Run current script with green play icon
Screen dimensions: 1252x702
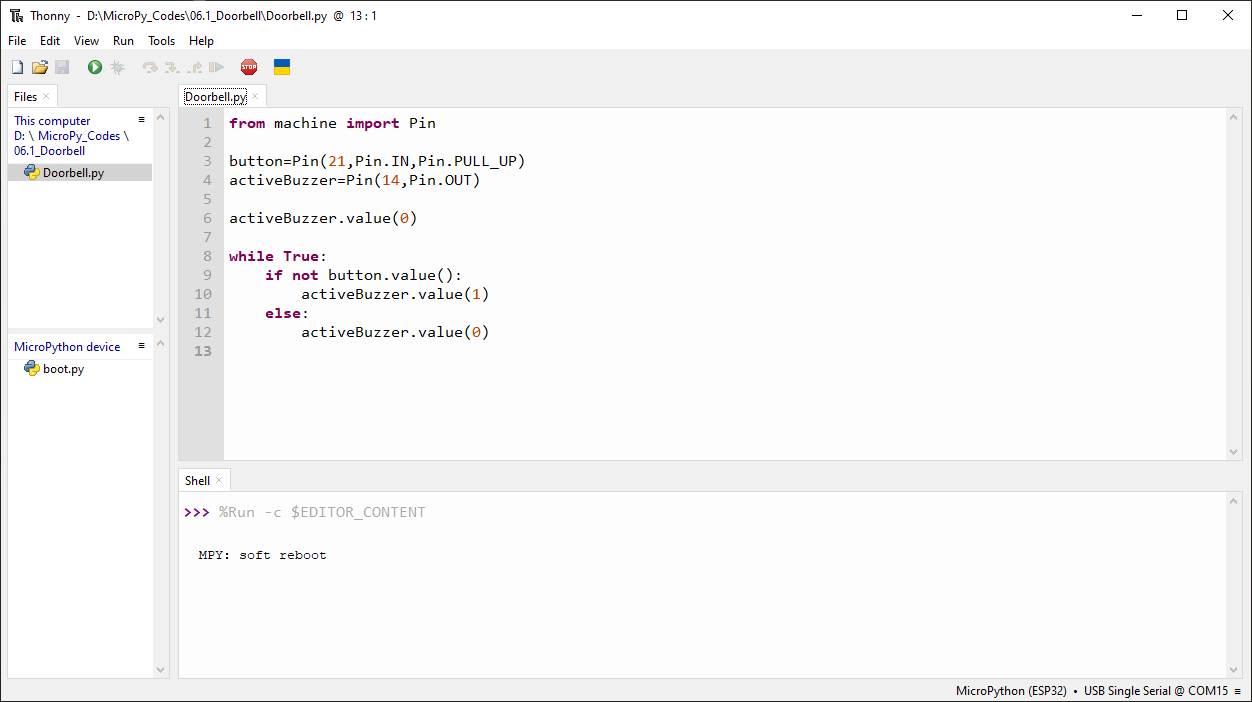[95, 67]
